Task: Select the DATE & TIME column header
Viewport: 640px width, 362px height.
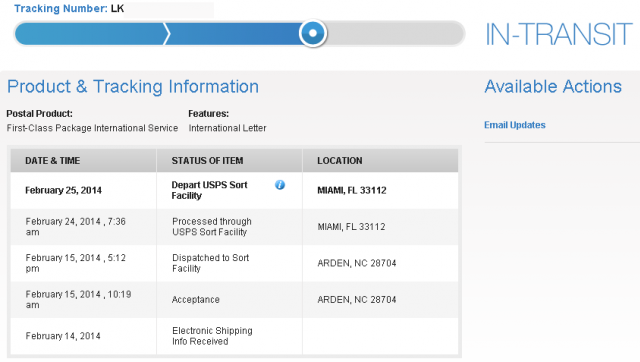Action: click(53, 160)
